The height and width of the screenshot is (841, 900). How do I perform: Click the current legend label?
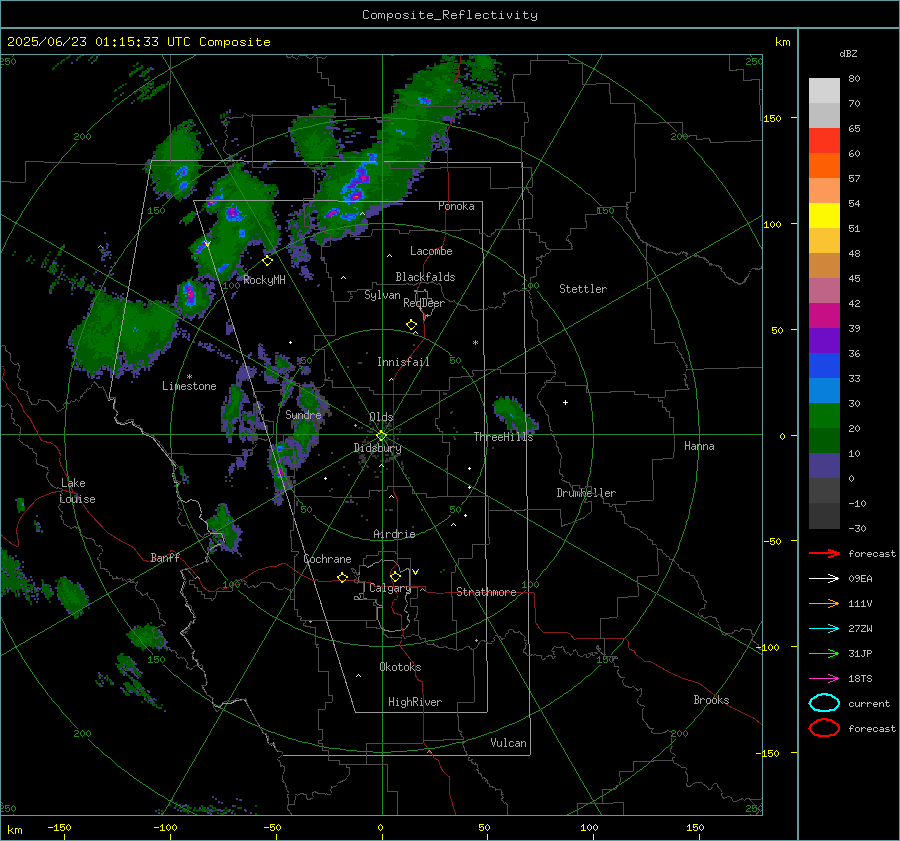coord(869,704)
